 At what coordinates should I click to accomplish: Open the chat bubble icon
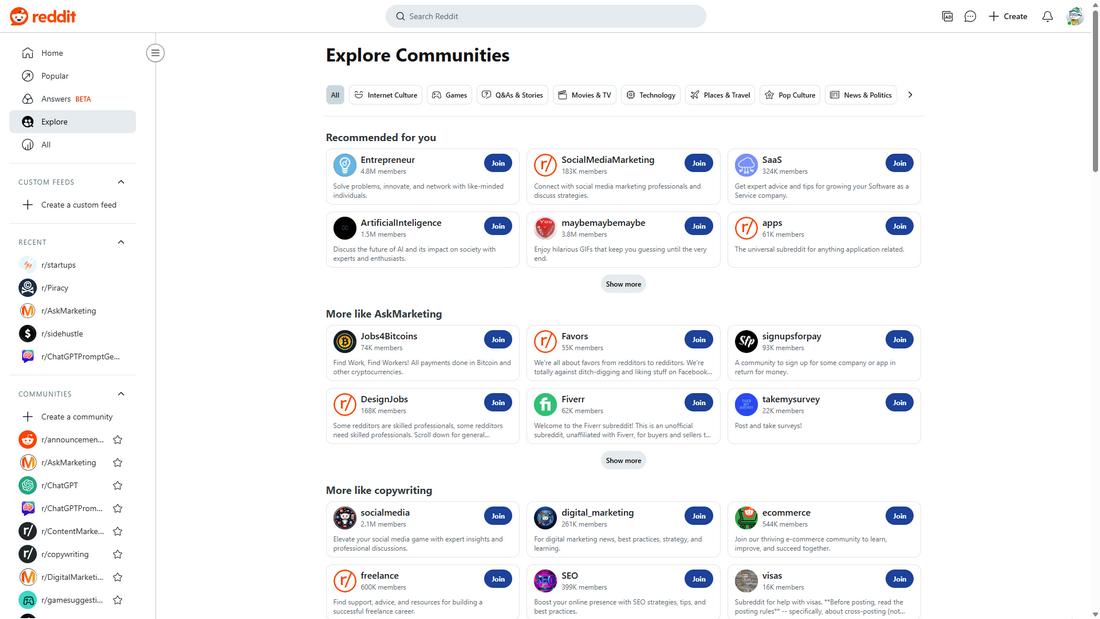click(970, 16)
